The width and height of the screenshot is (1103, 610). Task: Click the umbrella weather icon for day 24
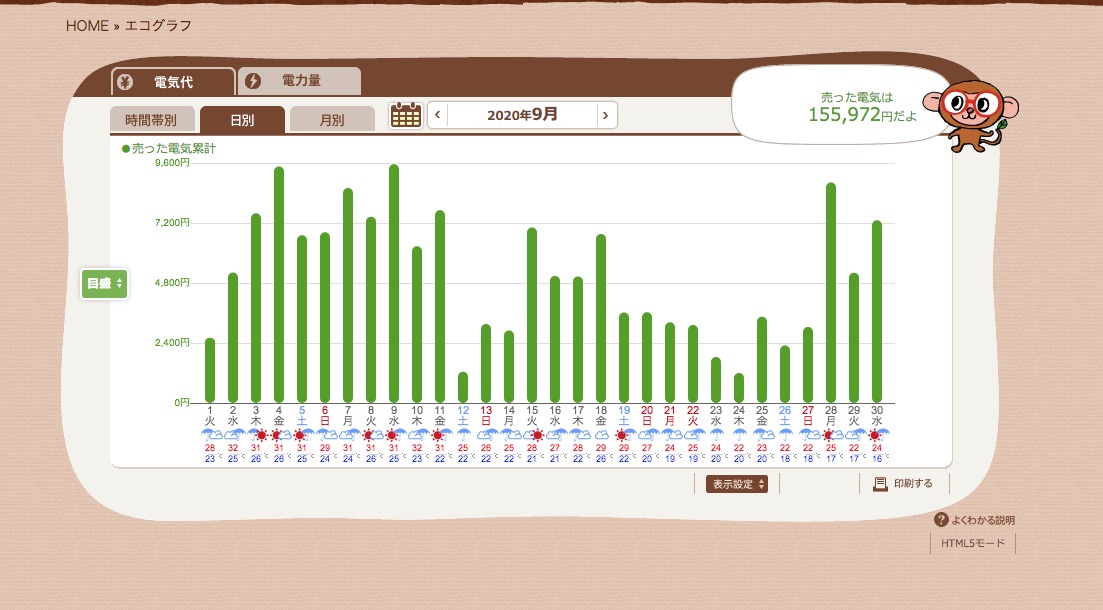[x=739, y=435]
